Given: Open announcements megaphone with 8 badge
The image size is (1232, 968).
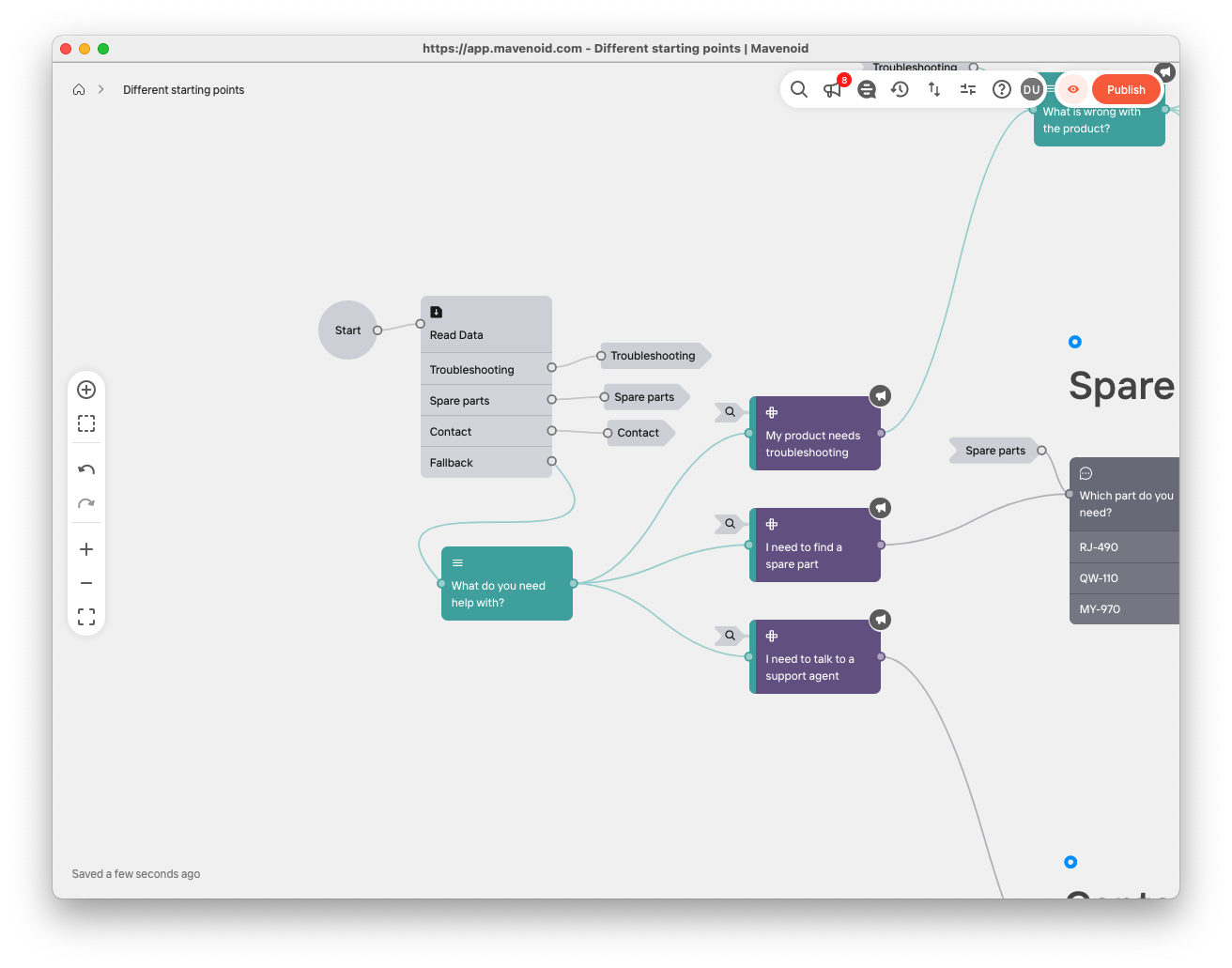Looking at the screenshot, I should coord(832,89).
